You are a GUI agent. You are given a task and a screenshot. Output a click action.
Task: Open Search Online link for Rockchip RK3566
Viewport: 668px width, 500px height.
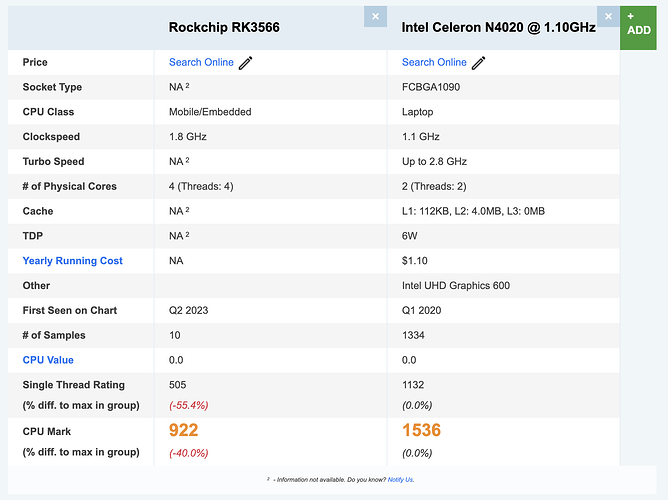[x=201, y=62]
